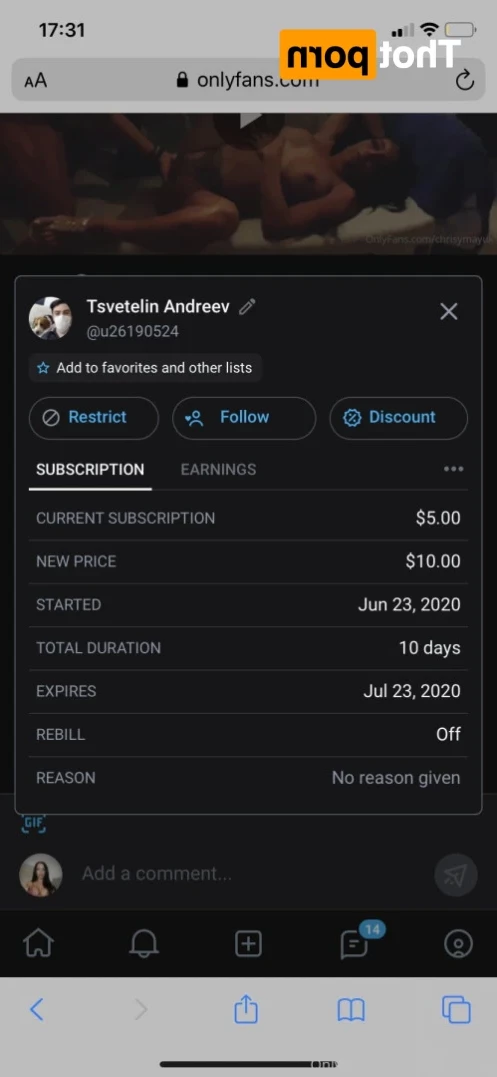Open Safari's share sheet
This screenshot has height=1077, width=497.
point(246,1008)
